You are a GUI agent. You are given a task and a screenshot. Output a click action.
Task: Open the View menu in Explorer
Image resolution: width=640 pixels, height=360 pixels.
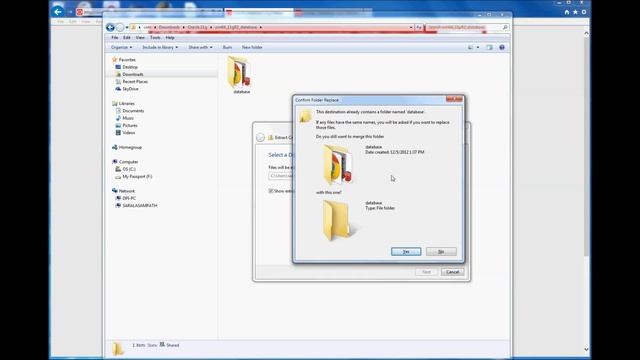coord(140,38)
